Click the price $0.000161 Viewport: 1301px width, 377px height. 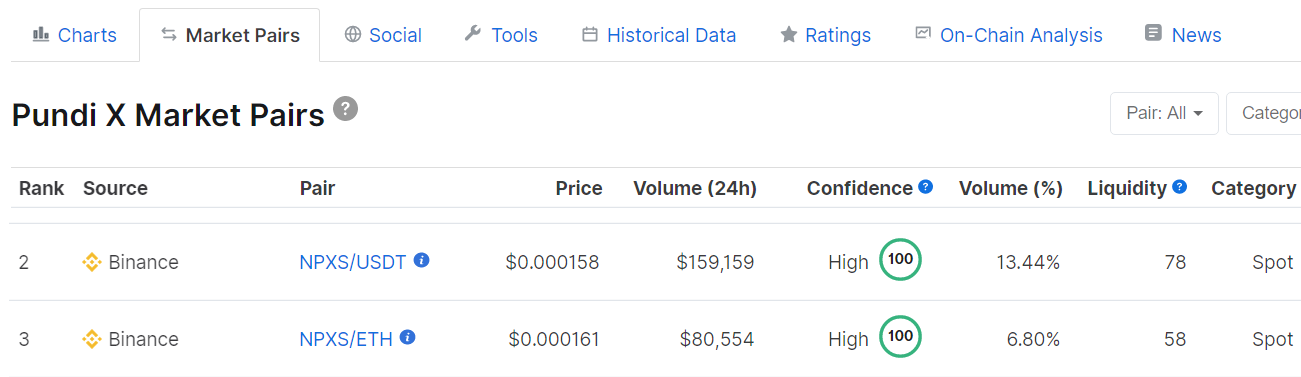click(x=554, y=339)
